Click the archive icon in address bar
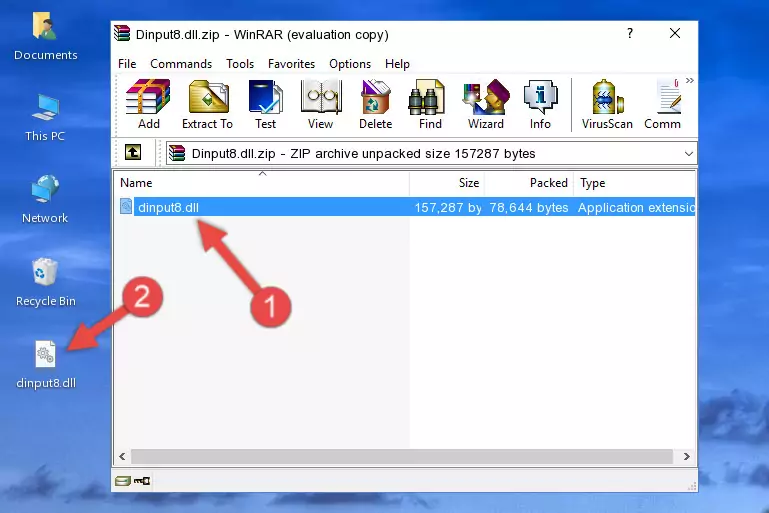 point(177,154)
